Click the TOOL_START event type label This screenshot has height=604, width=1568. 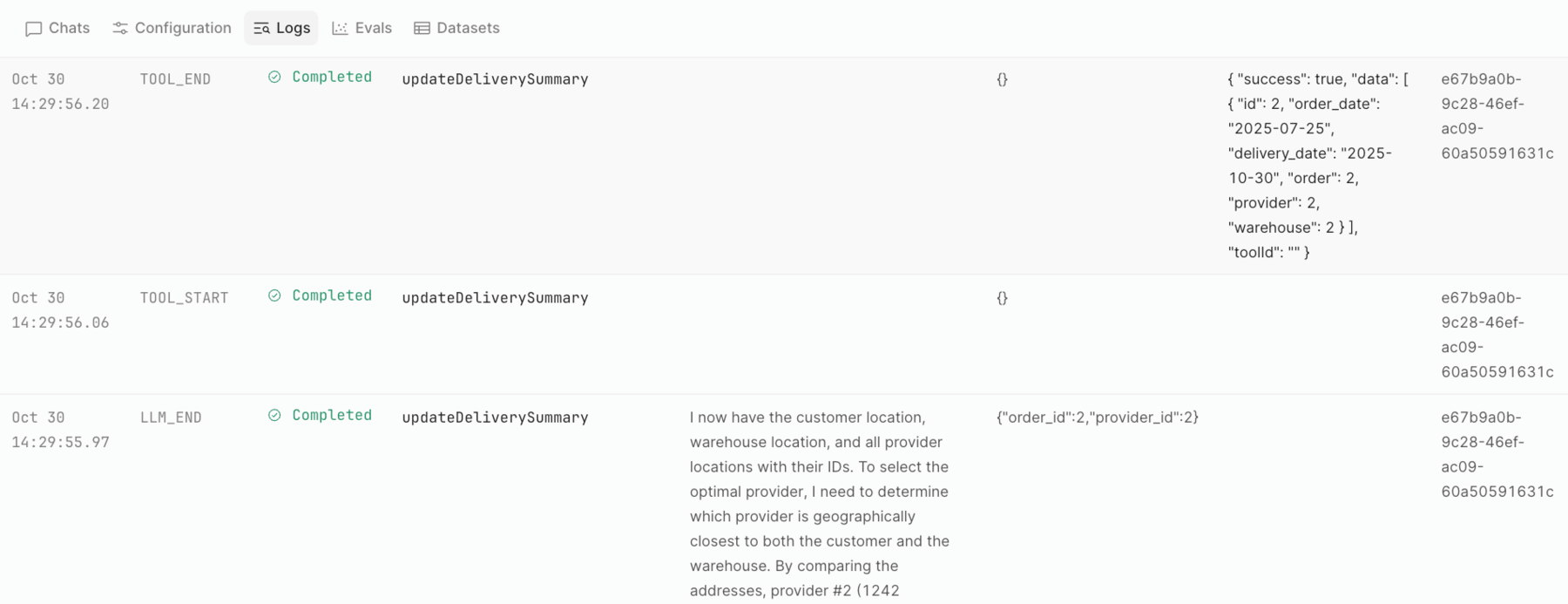(184, 298)
